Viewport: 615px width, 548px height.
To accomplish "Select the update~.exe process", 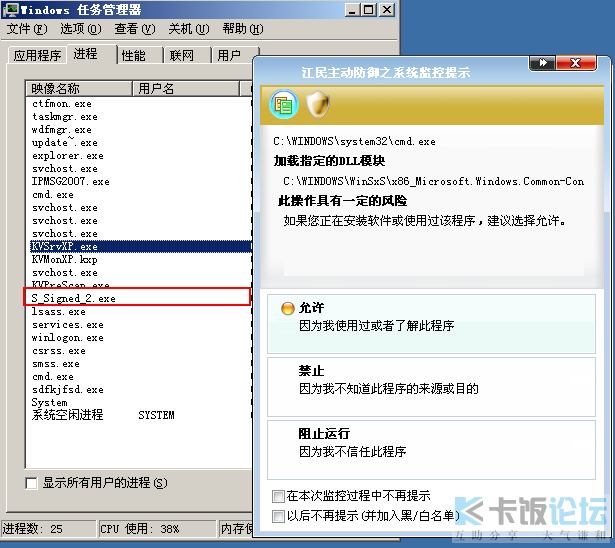I will click(65, 143).
